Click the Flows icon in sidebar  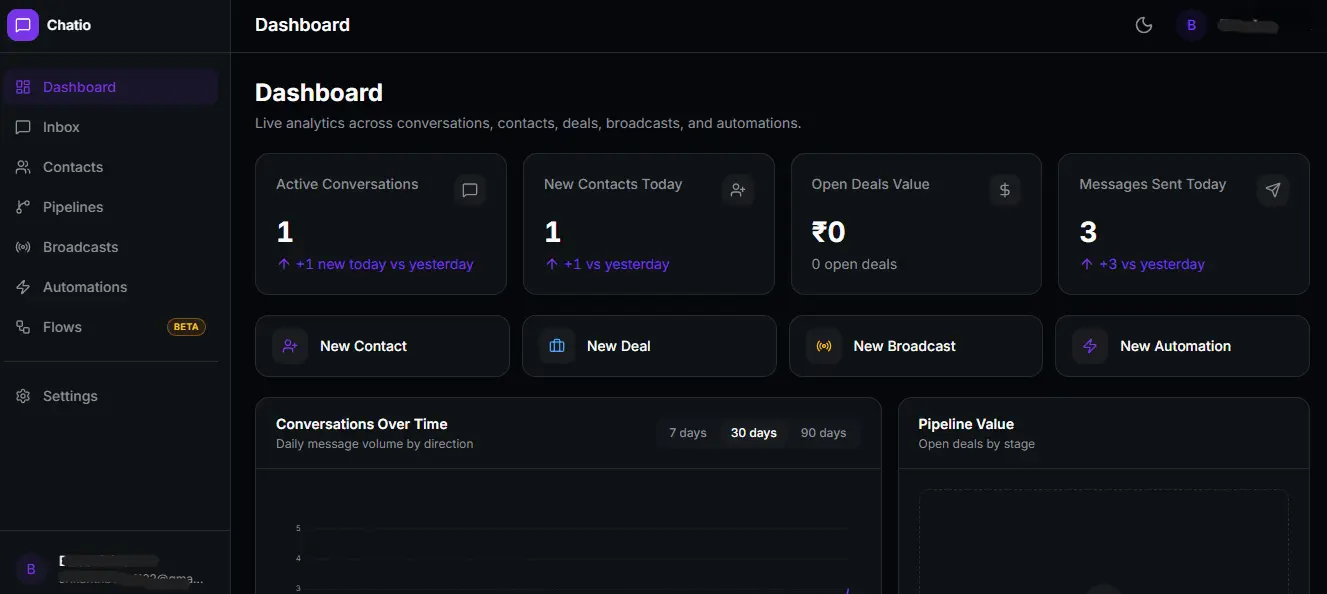23,327
